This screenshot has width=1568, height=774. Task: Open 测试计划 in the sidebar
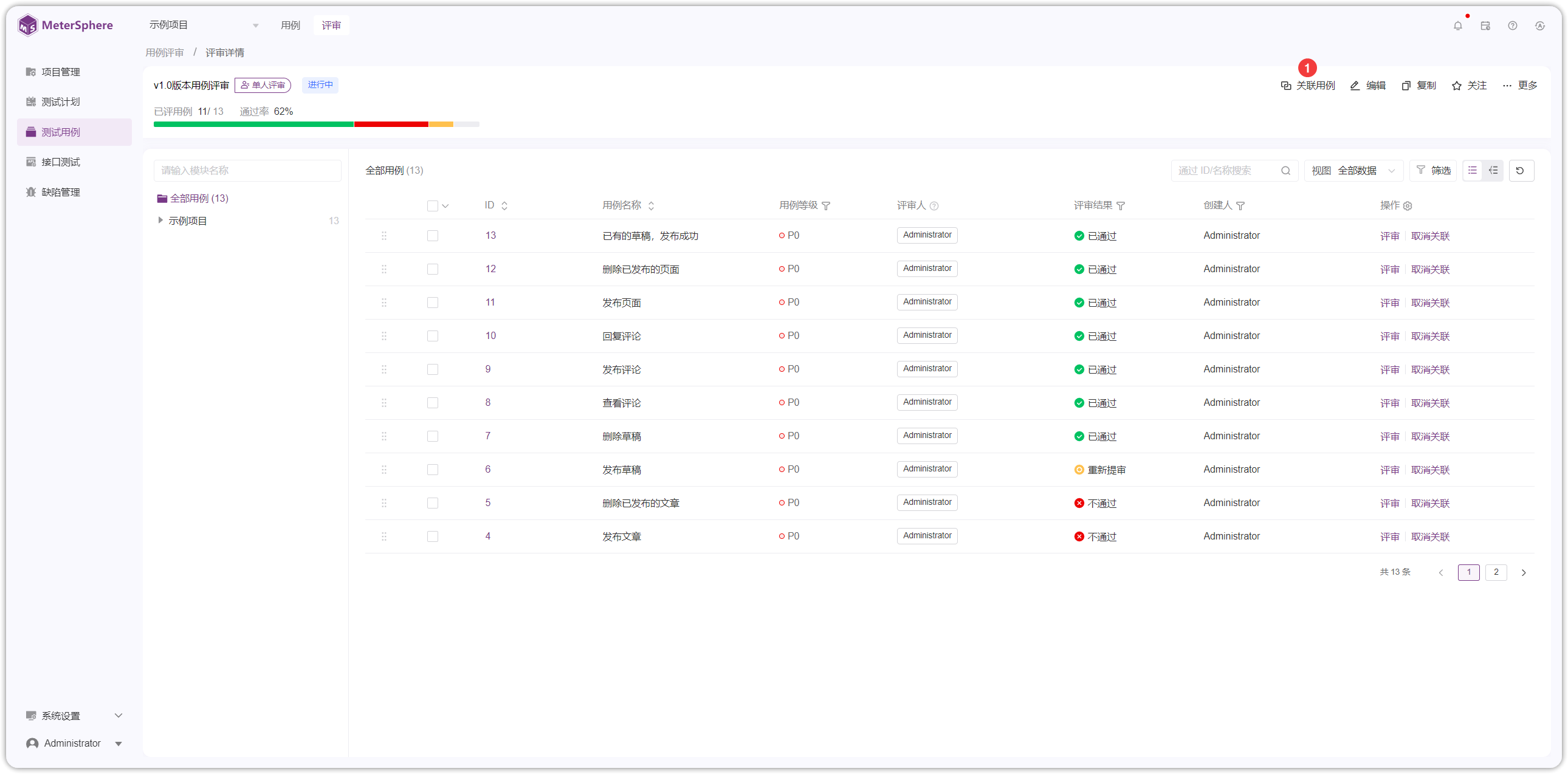click(74, 101)
